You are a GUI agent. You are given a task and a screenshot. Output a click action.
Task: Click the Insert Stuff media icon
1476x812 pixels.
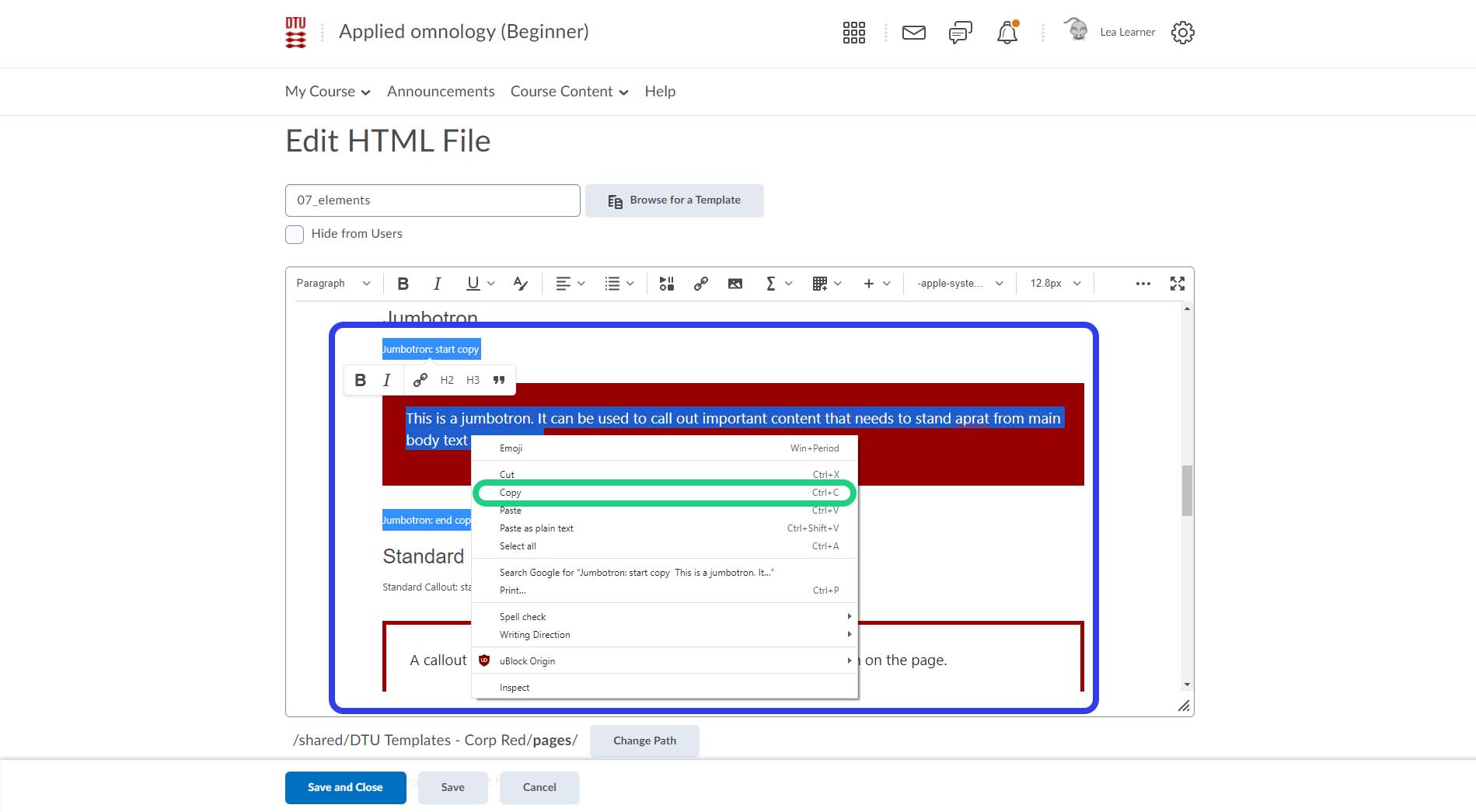click(x=666, y=284)
